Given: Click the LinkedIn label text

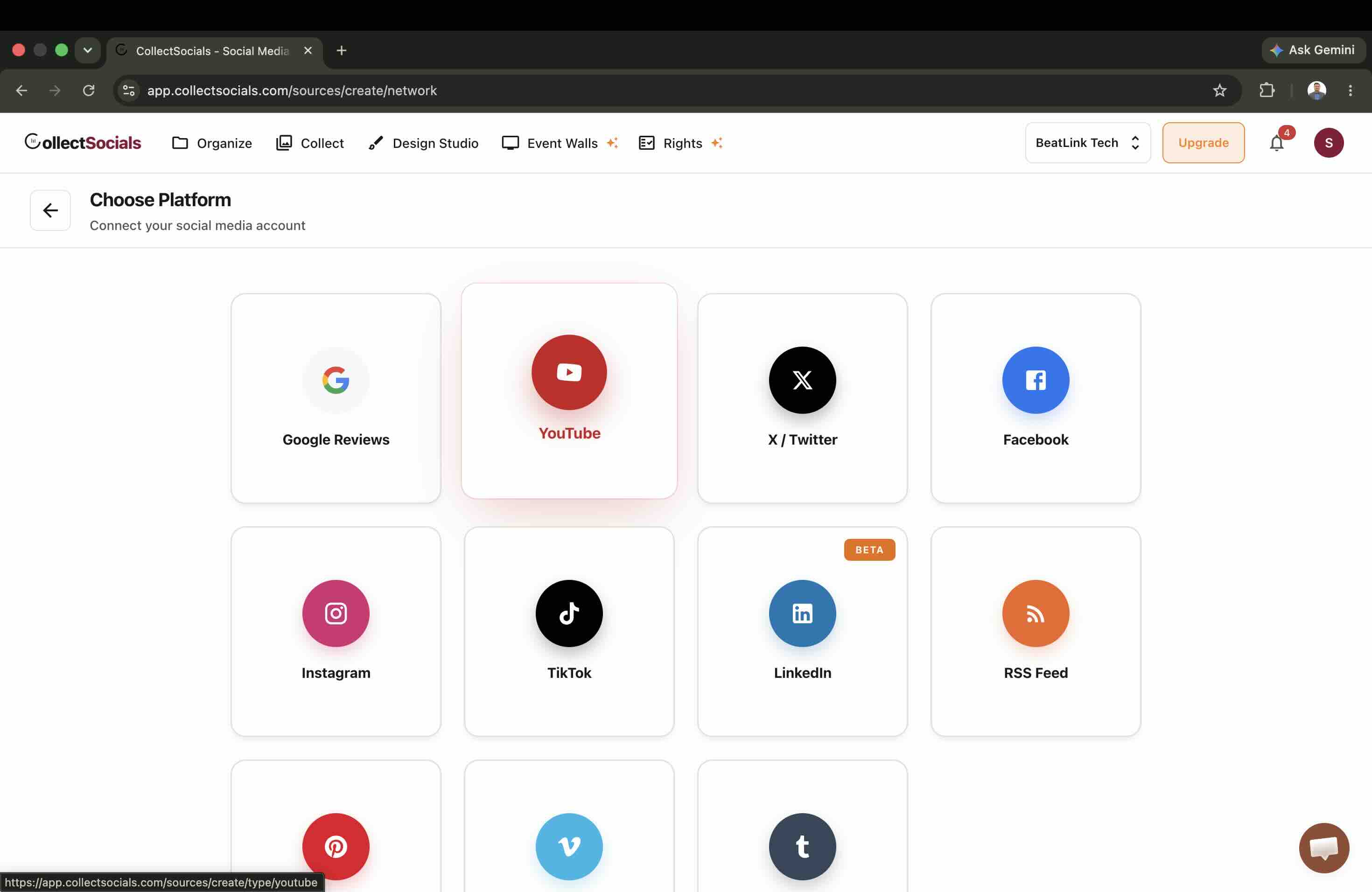Looking at the screenshot, I should (x=802, y=673).
